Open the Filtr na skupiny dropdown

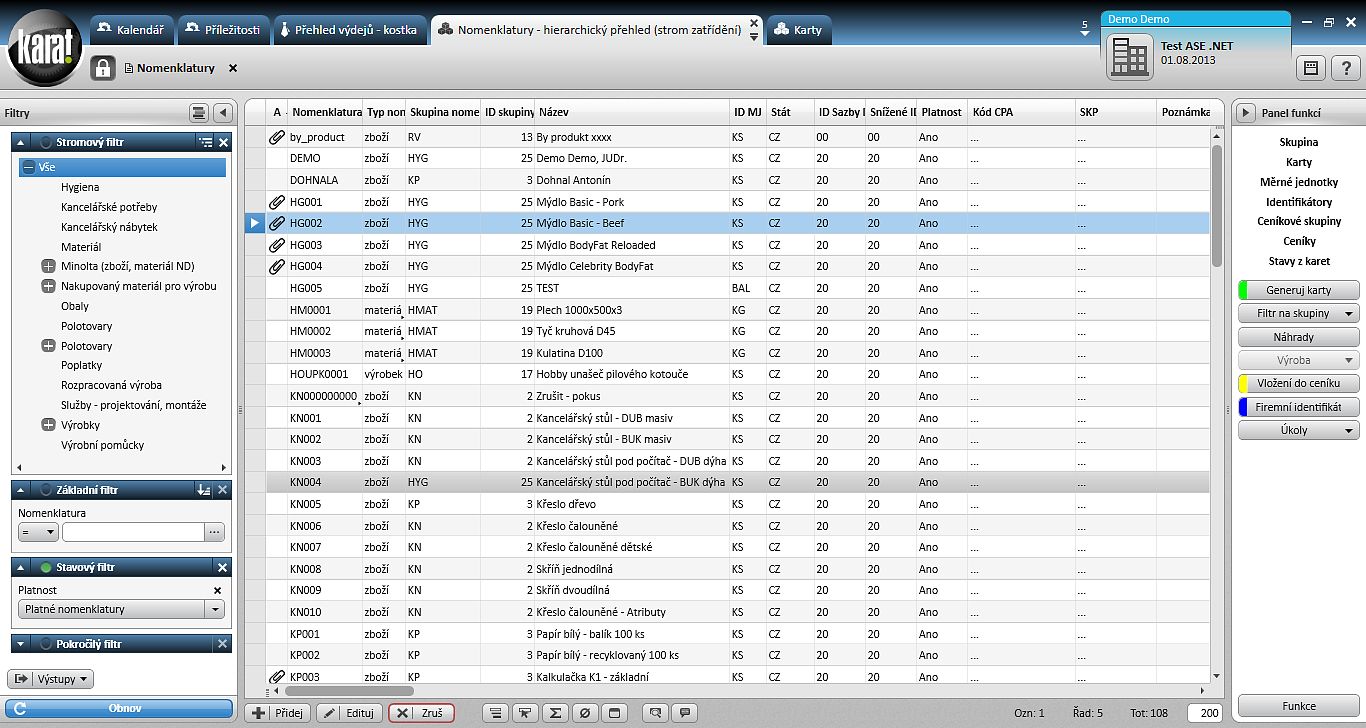pyautogui.click(x=1299, y=313)
